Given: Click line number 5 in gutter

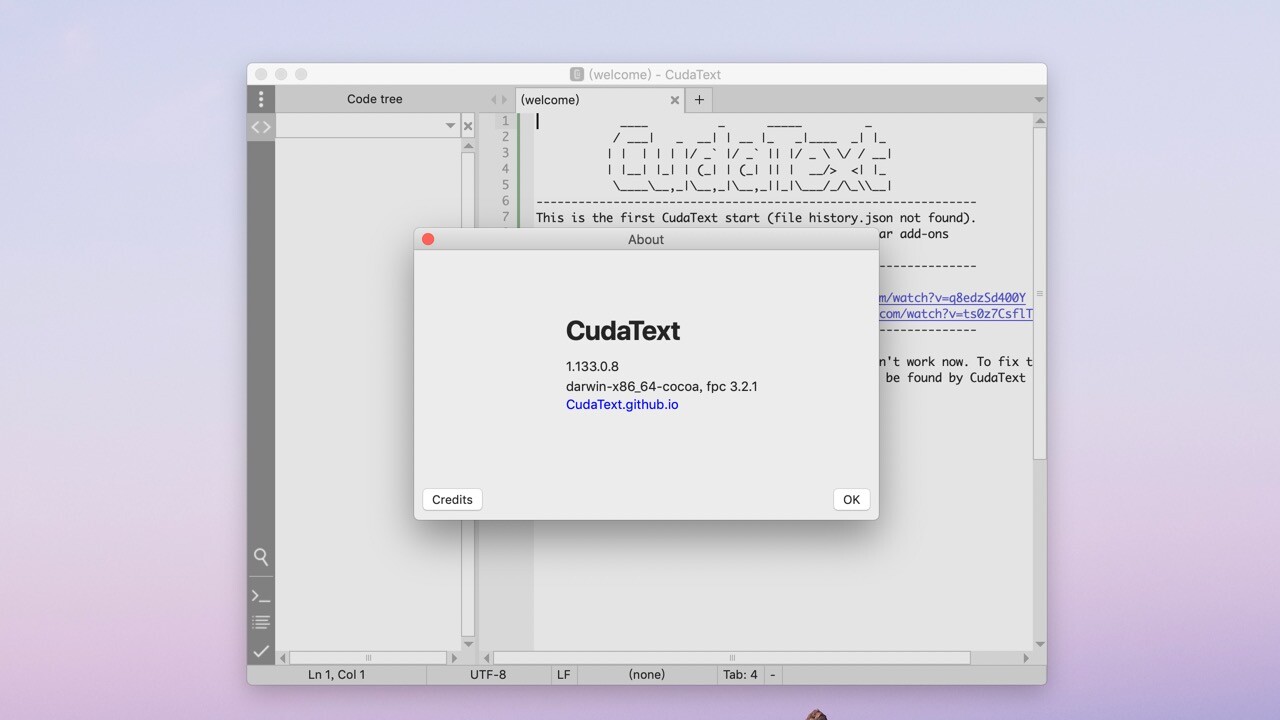Looking at the screenshot, I should [x=506, y=185].
